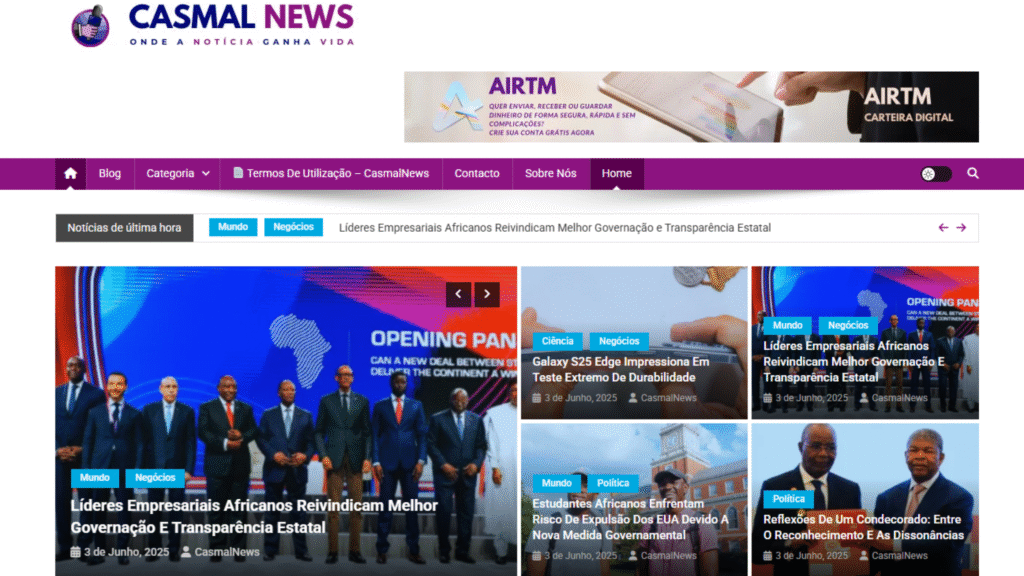Viewport: 1024px width, 576px height.
Task: Open CasmalNews author link on main slide
Action: click(220, 552)
